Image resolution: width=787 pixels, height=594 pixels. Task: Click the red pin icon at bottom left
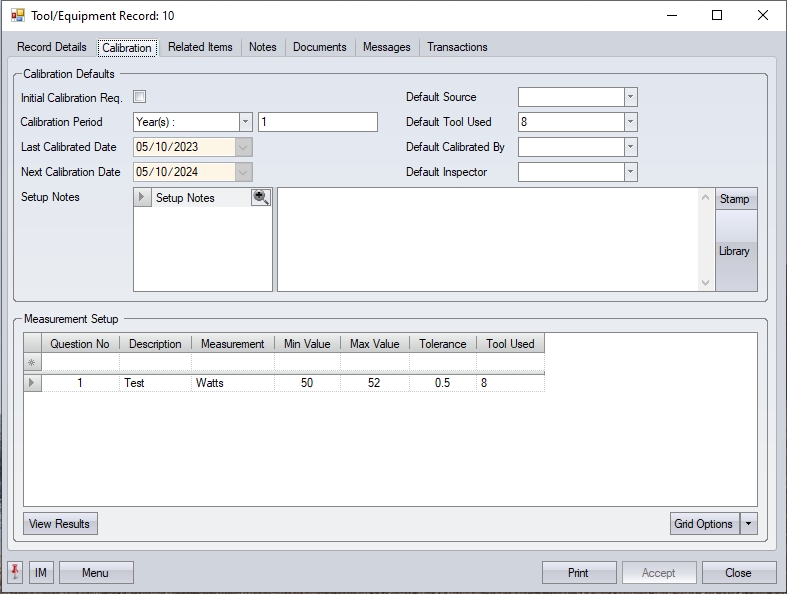15,572
